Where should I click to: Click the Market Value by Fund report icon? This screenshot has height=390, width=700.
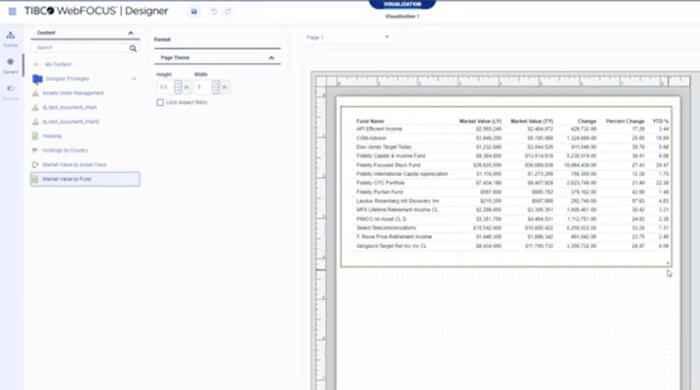coord(35,179)
